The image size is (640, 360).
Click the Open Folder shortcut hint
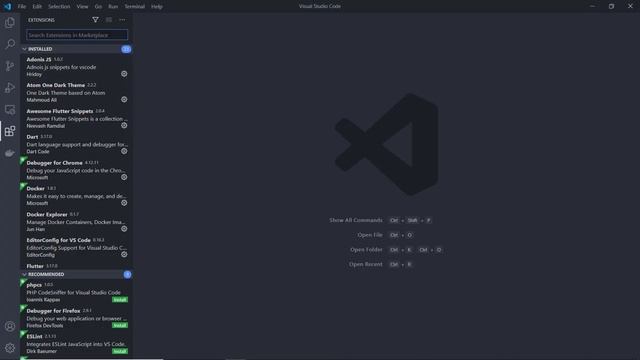click(366, 249)
